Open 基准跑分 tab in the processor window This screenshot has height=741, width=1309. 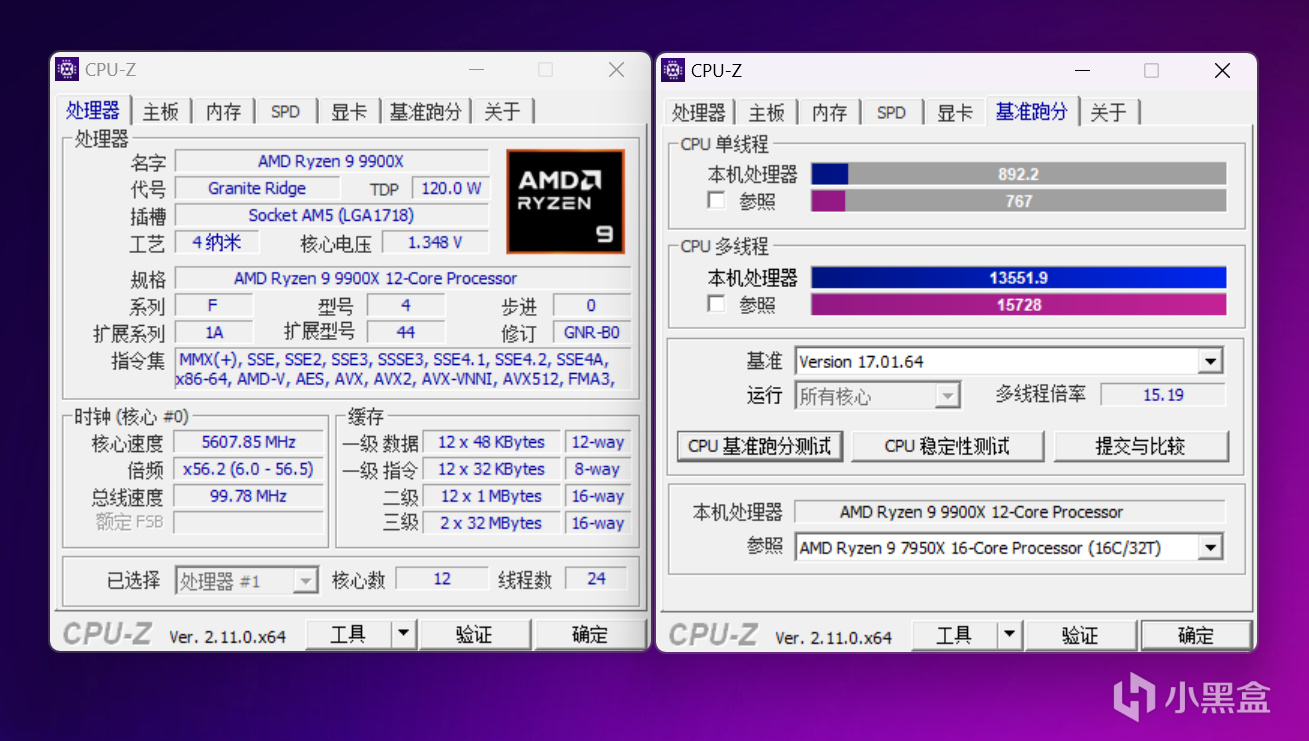click(425, 112)
